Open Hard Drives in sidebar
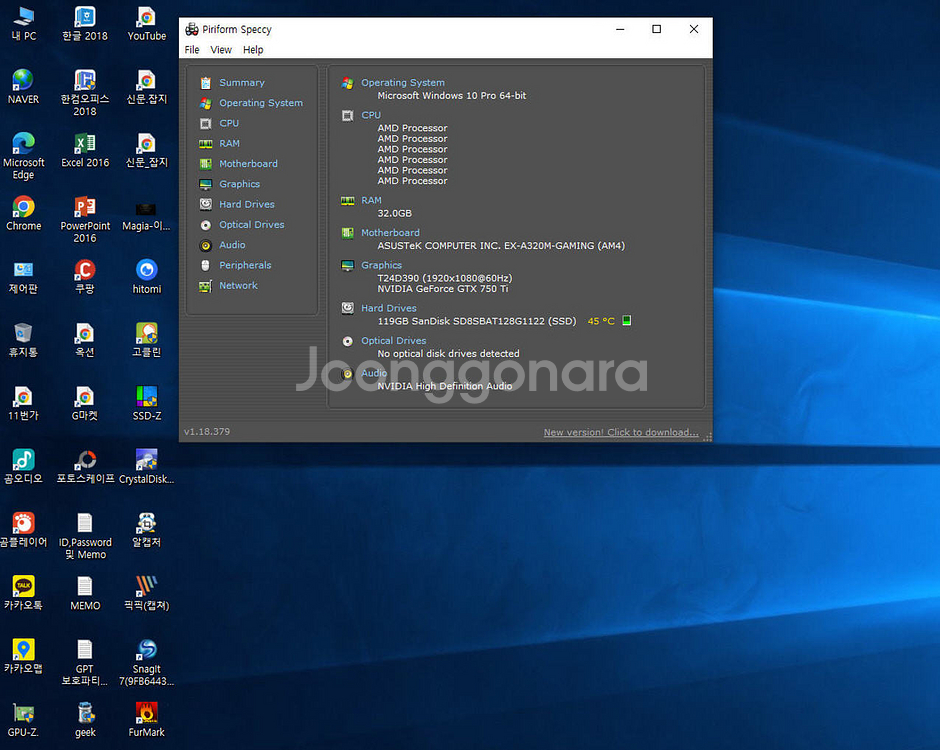Image resolution: width=940 pixels, height=750 pixels. pos(246,204)
